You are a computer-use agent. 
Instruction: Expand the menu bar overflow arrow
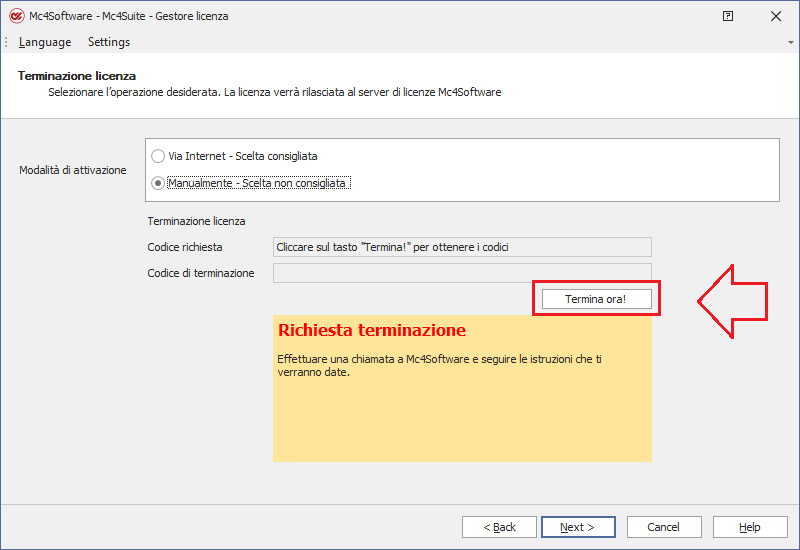(x=791, y=42)
